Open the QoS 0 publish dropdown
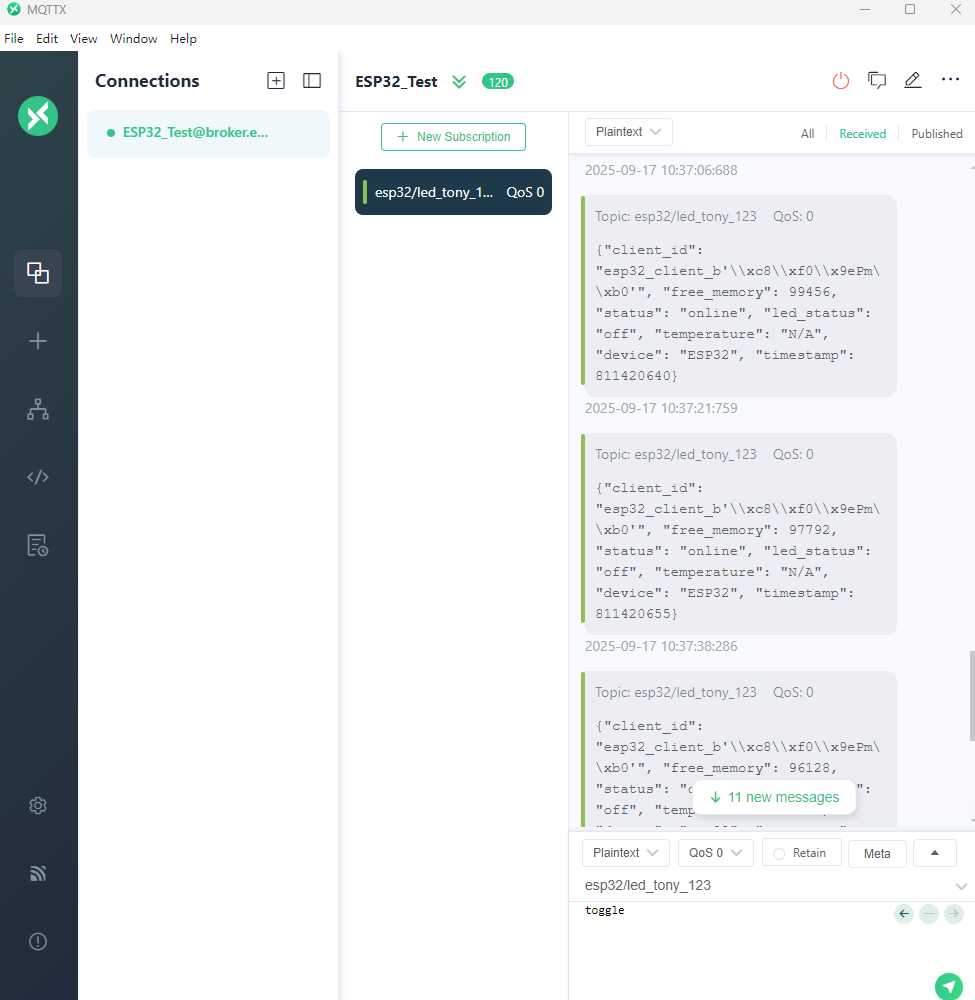 715,853
